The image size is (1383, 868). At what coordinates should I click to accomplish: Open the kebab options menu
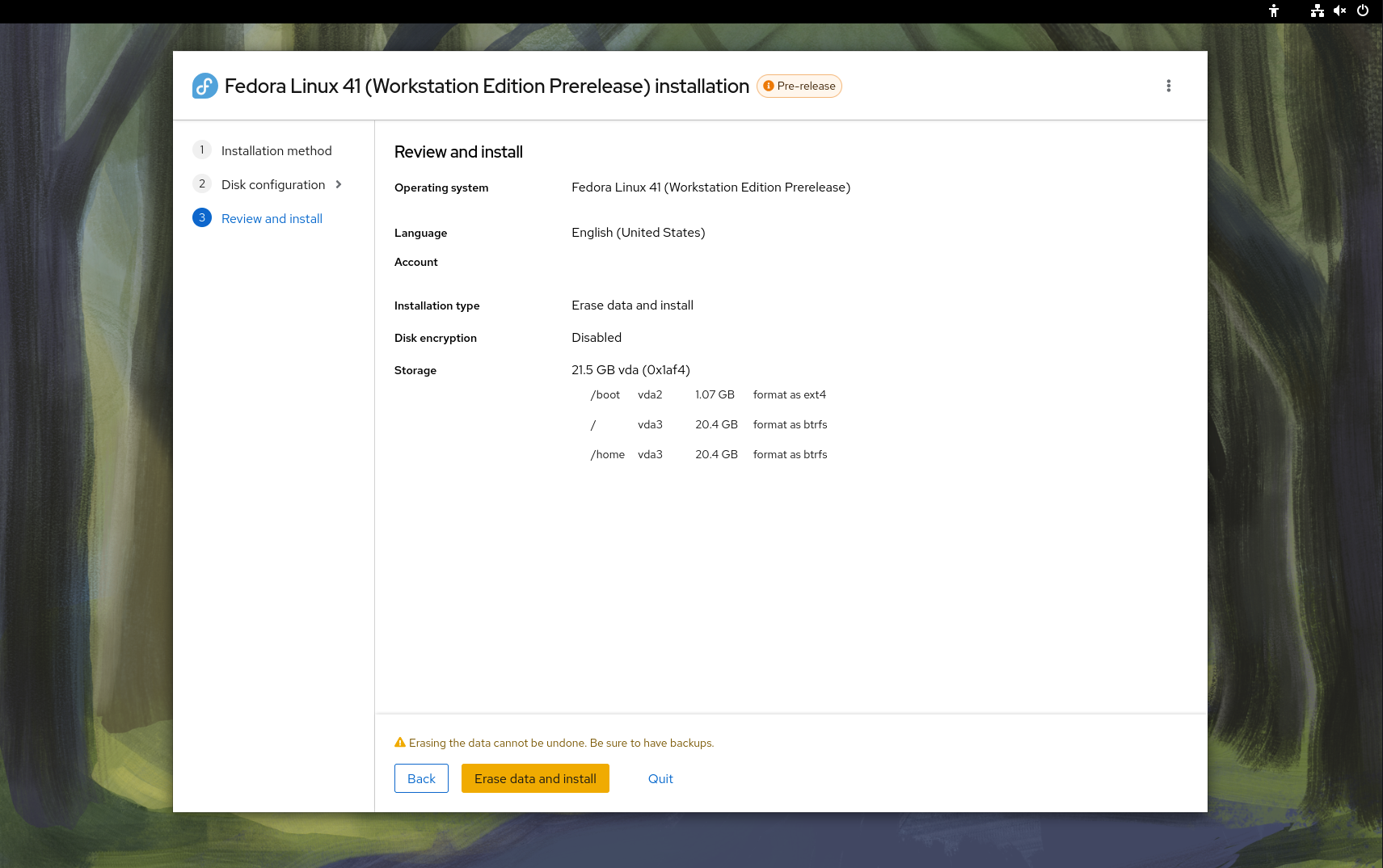[1168, 86]
